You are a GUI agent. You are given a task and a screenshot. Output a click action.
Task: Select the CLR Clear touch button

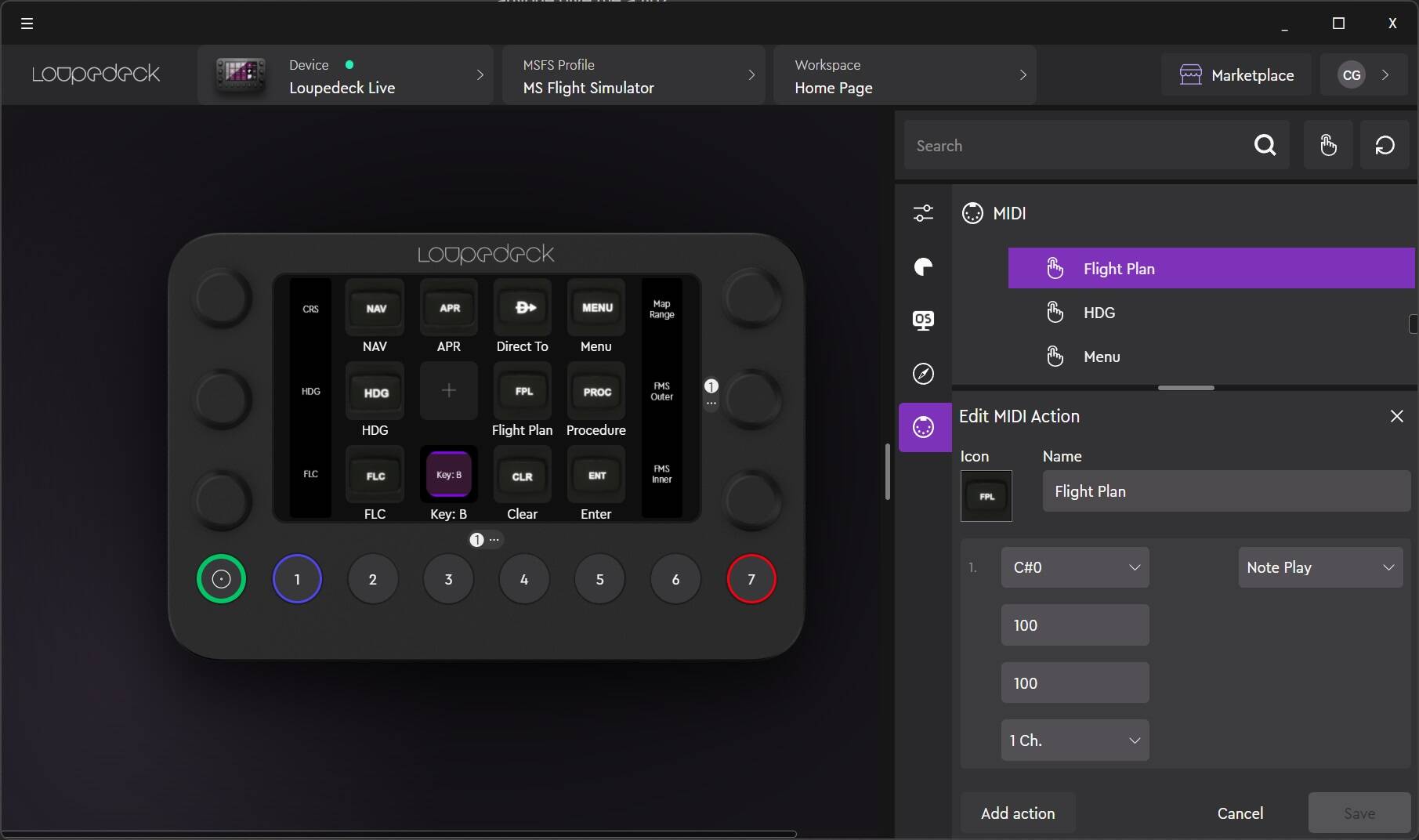pos(523,475)
